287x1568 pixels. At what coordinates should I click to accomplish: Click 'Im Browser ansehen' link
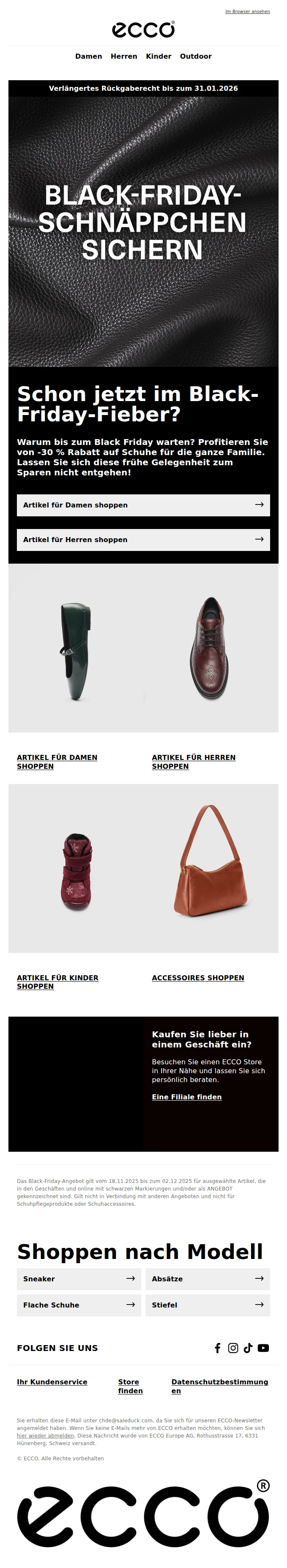[x=247, y=11]
